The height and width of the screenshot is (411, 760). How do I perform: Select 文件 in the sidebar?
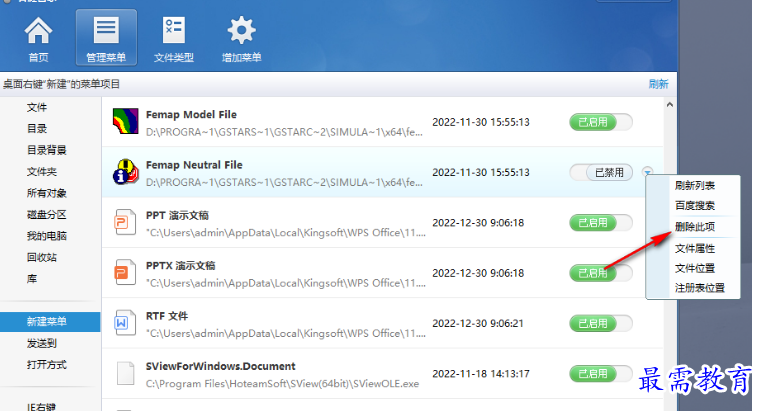[37, 108]
